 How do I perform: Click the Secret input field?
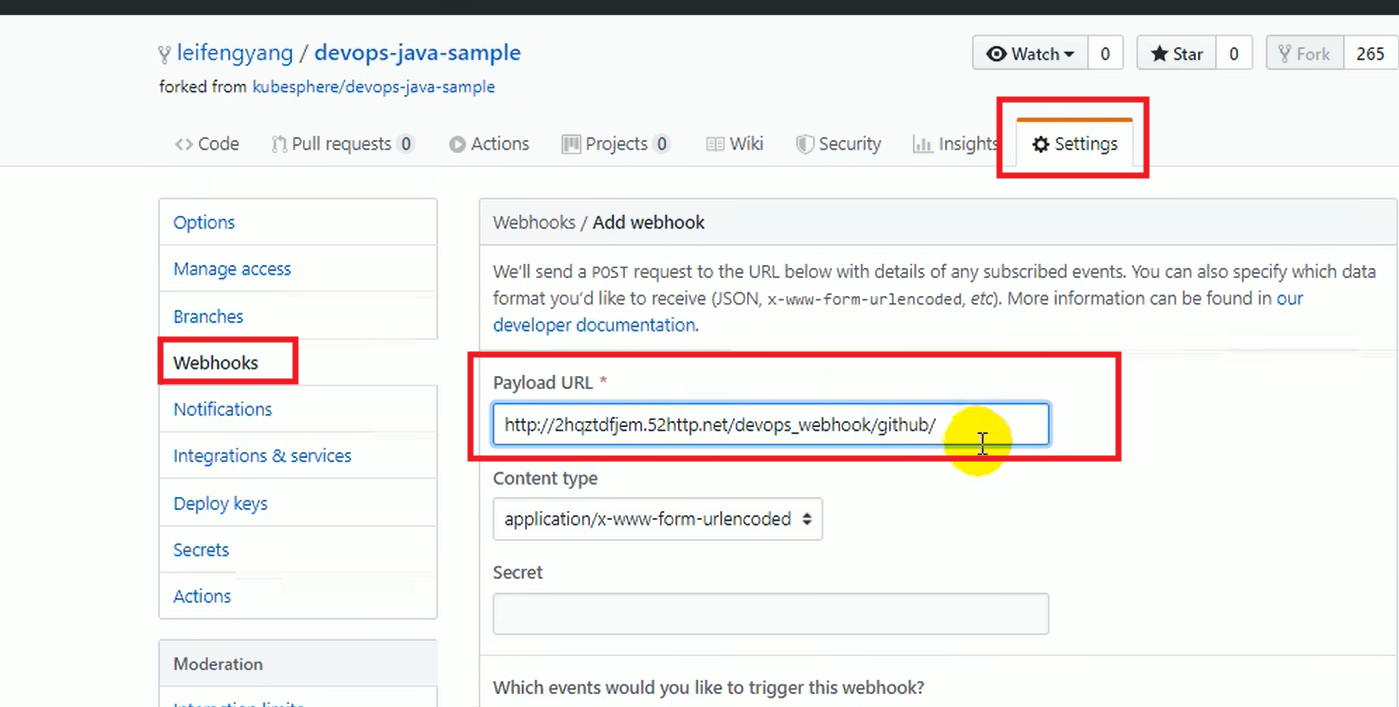point(771,614)
